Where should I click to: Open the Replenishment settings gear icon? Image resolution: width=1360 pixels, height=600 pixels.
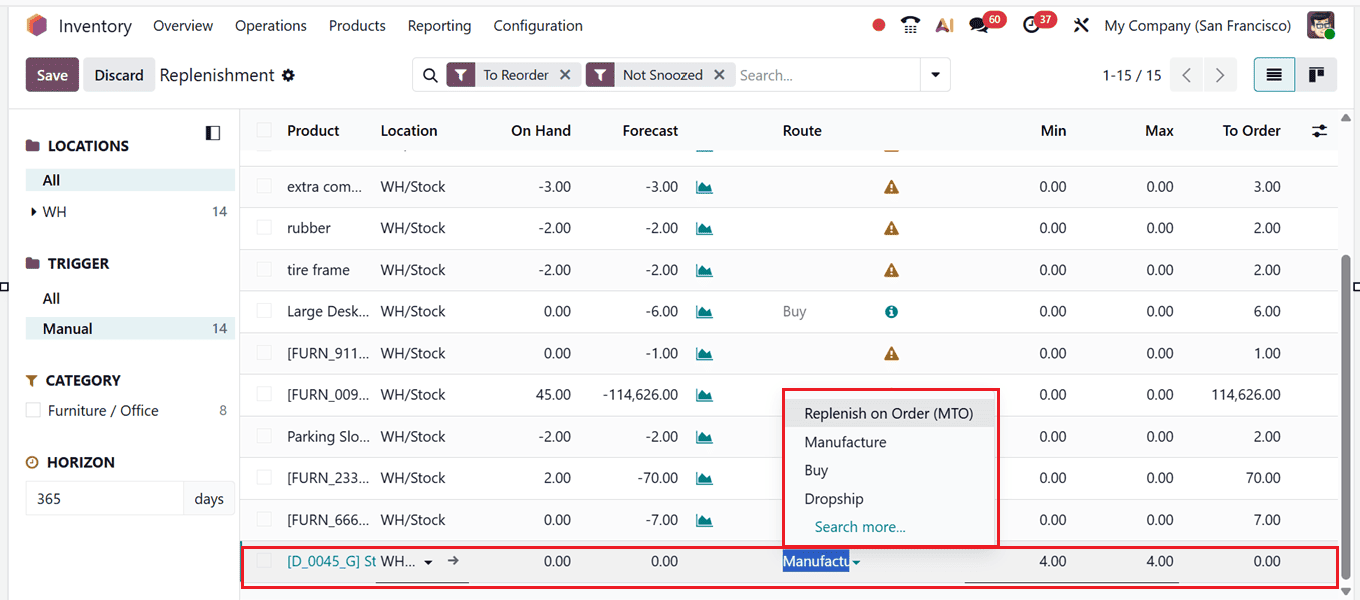287,74
